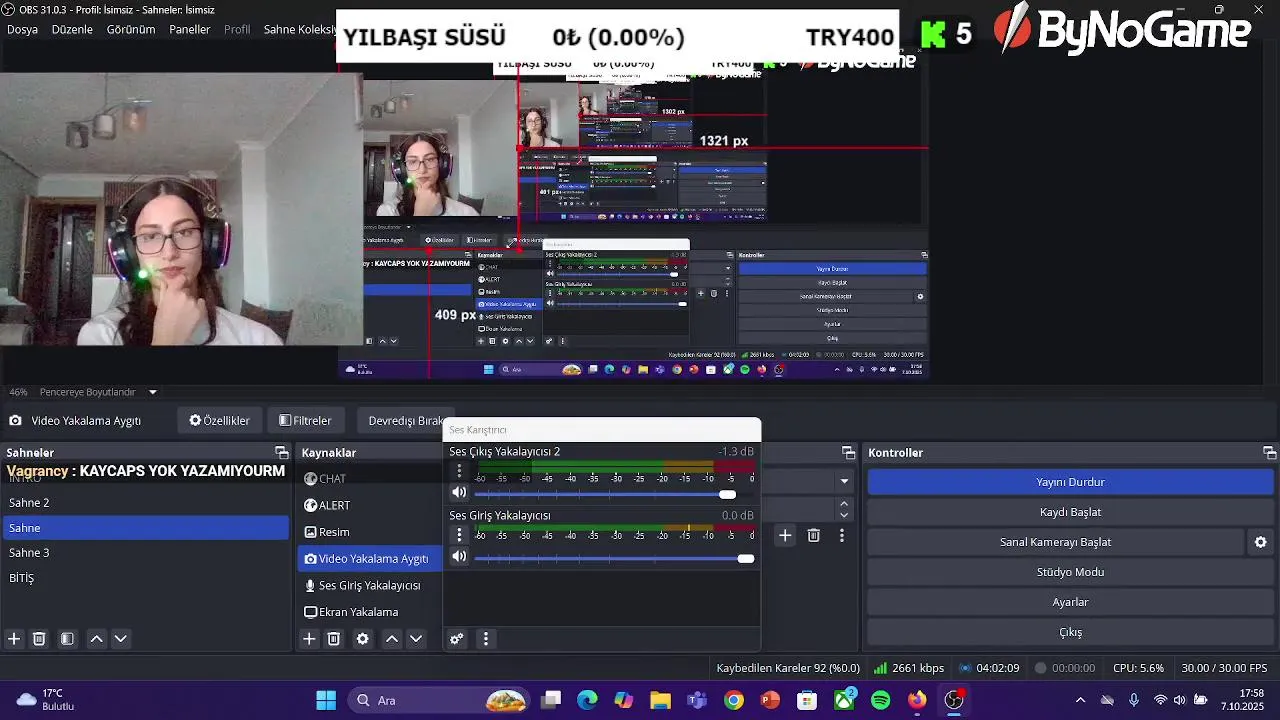
Task: Select Ses Giriş Yakalayıcısı source
Action: click(x=370, y=585)
